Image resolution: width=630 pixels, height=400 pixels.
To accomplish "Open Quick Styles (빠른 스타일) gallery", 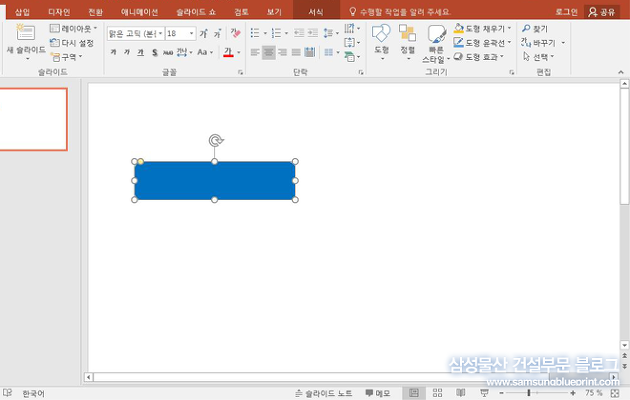I will (x=436, y=43).
